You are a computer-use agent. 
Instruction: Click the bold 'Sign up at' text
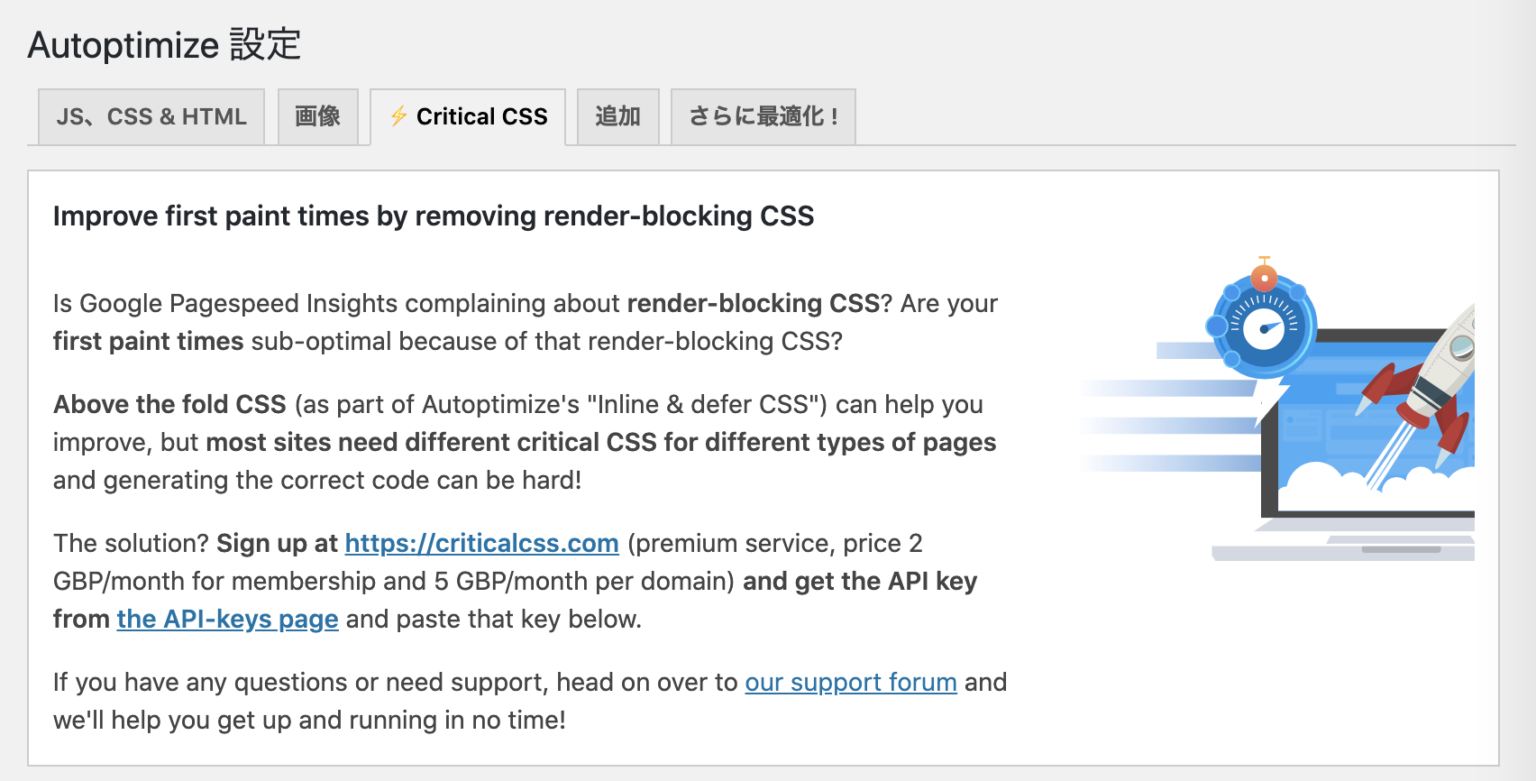(277, 543)
